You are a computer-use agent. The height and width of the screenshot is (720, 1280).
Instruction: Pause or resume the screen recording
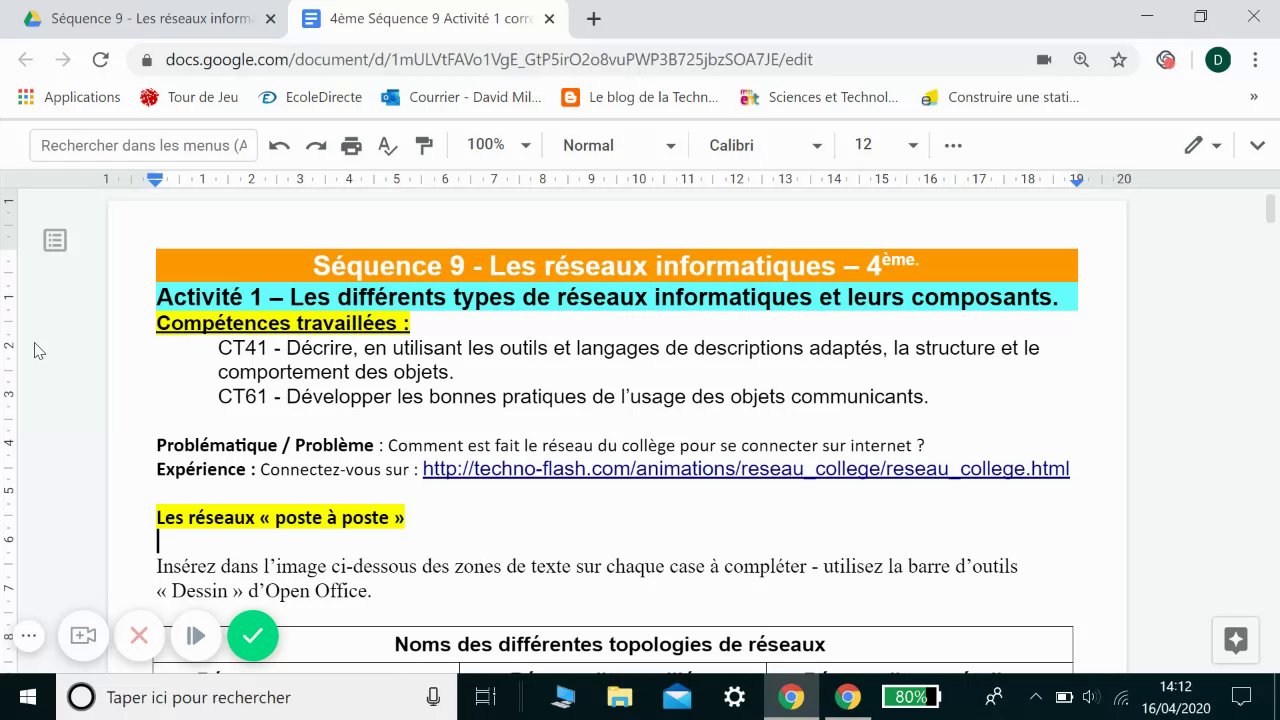pyautogui.click(x=195, y=635)
